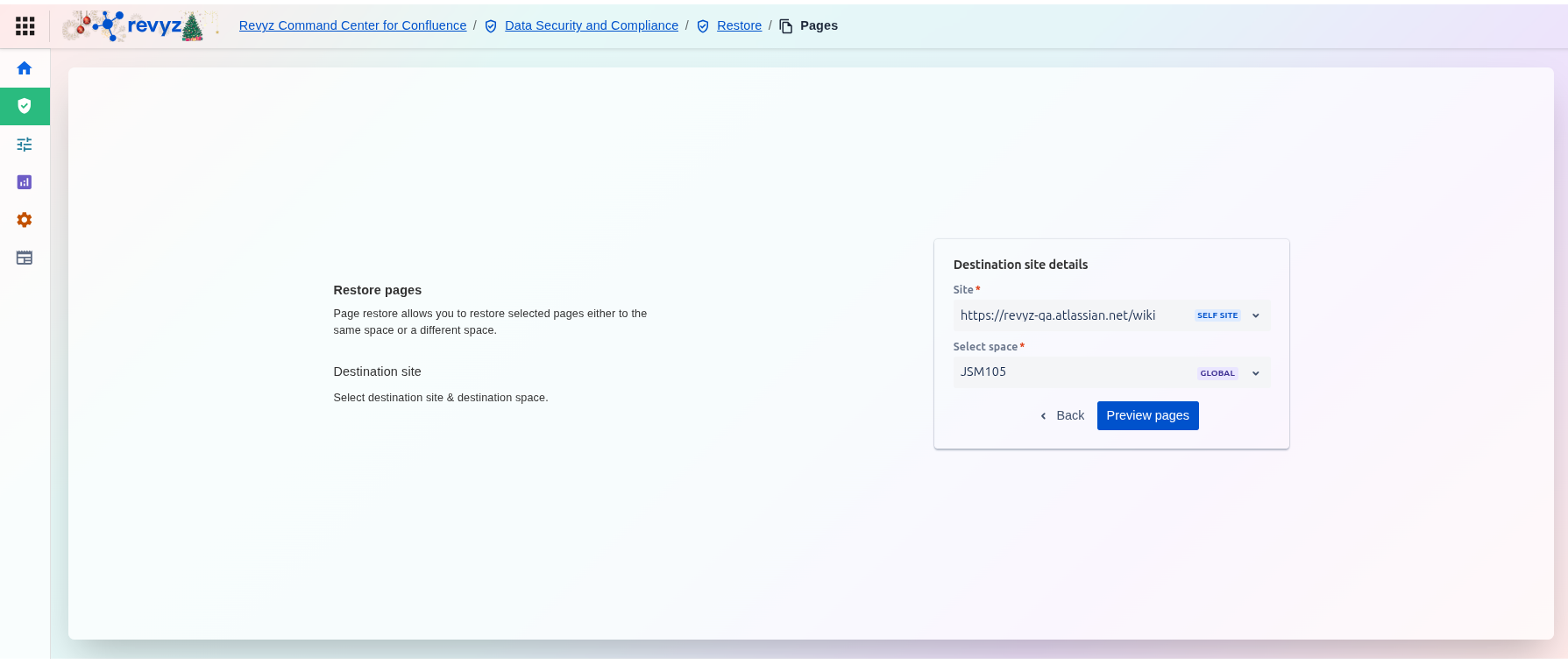Open Revyz Command Center for Confluence link
The image size is (1568, 665).
pos(352,25)
